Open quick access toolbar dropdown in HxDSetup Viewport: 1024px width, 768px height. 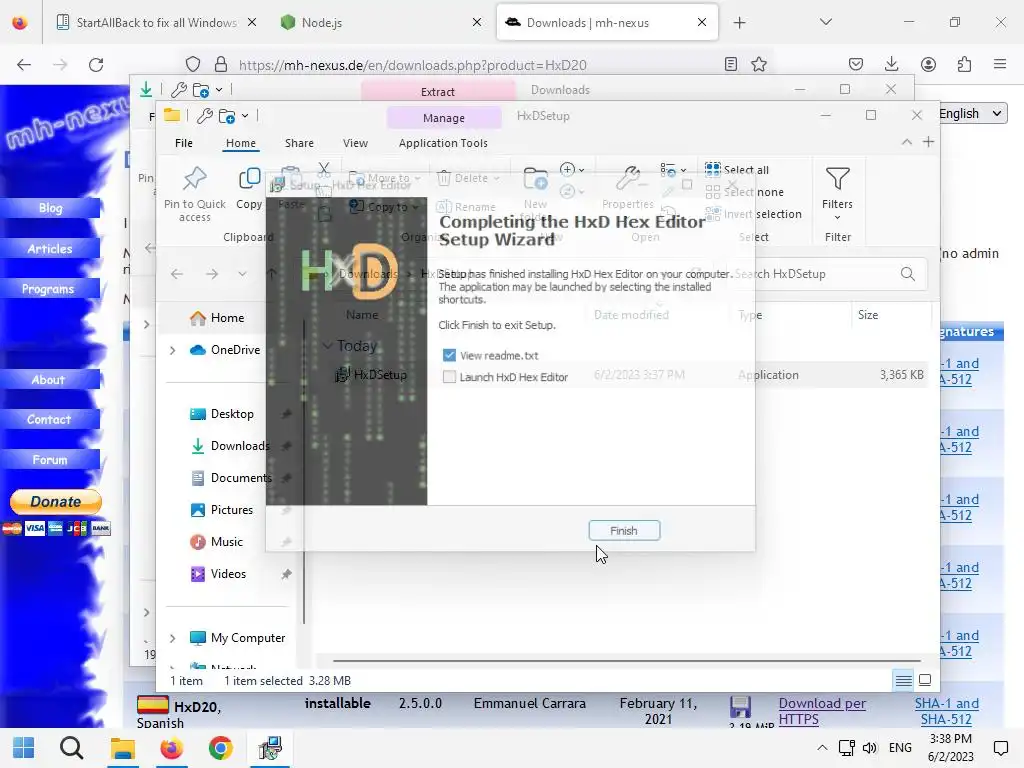click(245, 116)
